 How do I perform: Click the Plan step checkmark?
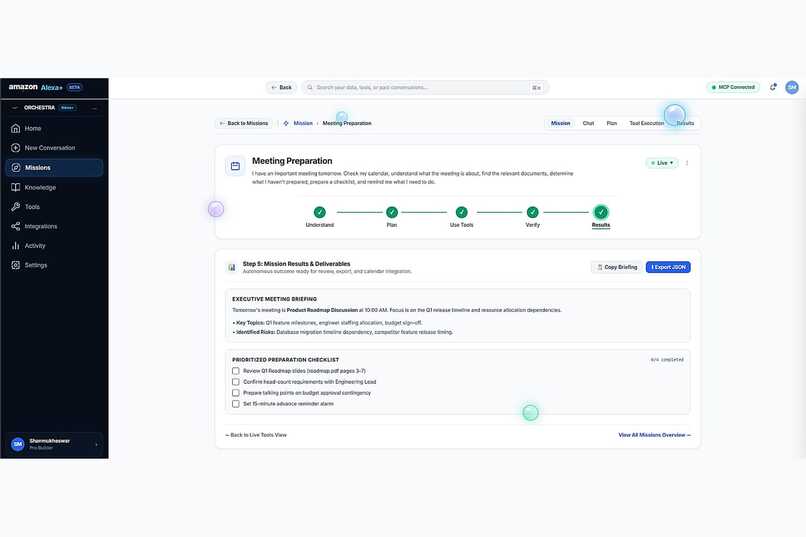click(392, 212)
